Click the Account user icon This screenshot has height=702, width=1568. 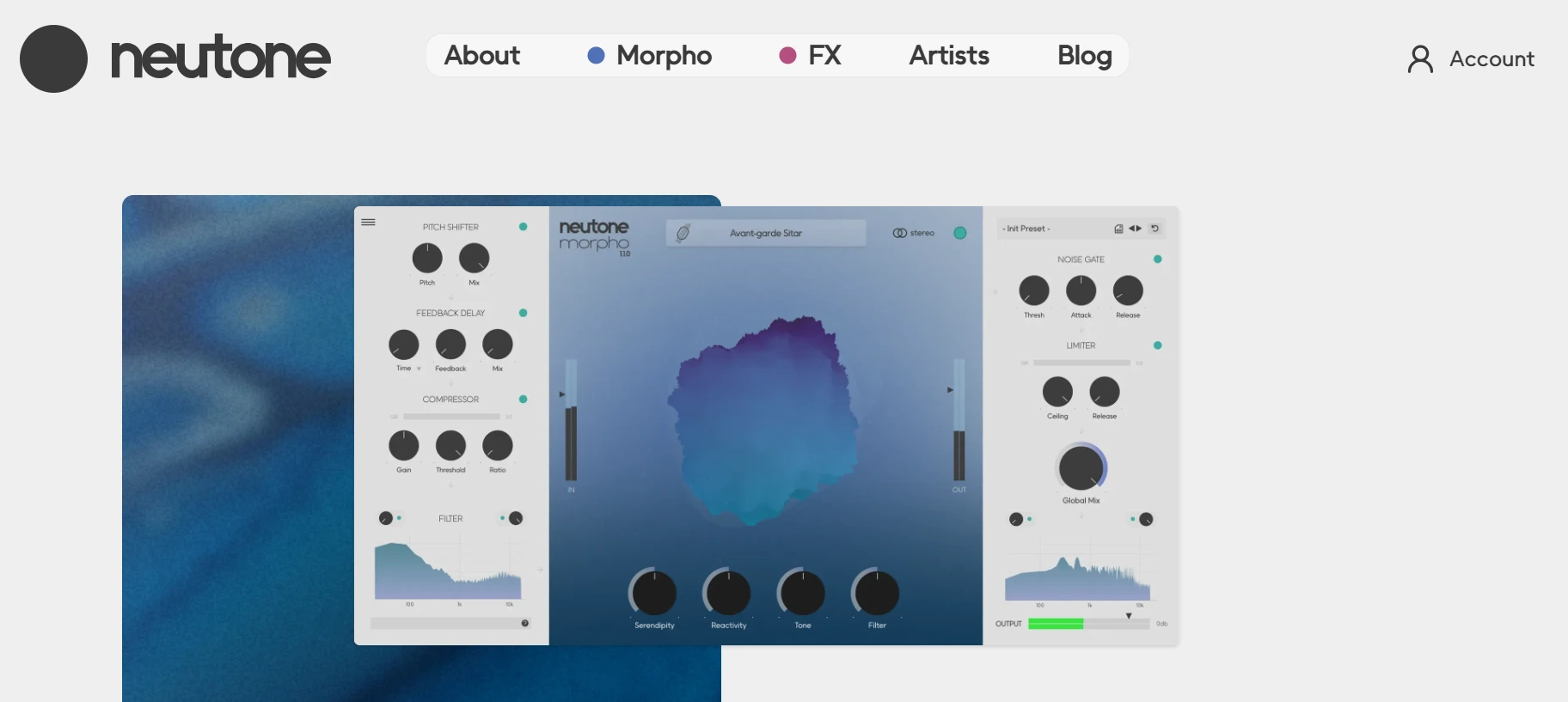click(1420, 58)
